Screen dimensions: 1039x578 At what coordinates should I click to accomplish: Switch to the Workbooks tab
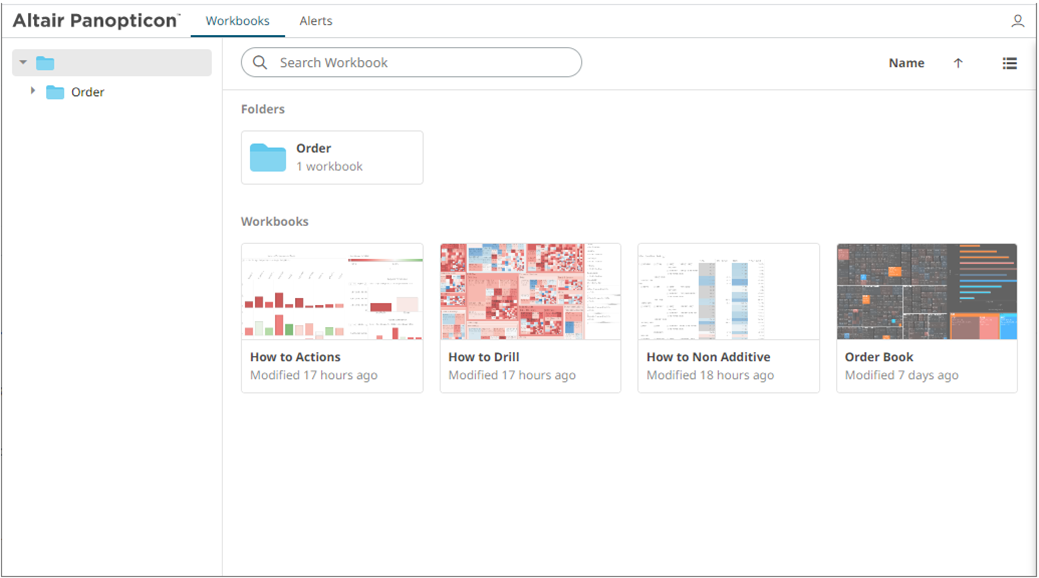[237, 21]
